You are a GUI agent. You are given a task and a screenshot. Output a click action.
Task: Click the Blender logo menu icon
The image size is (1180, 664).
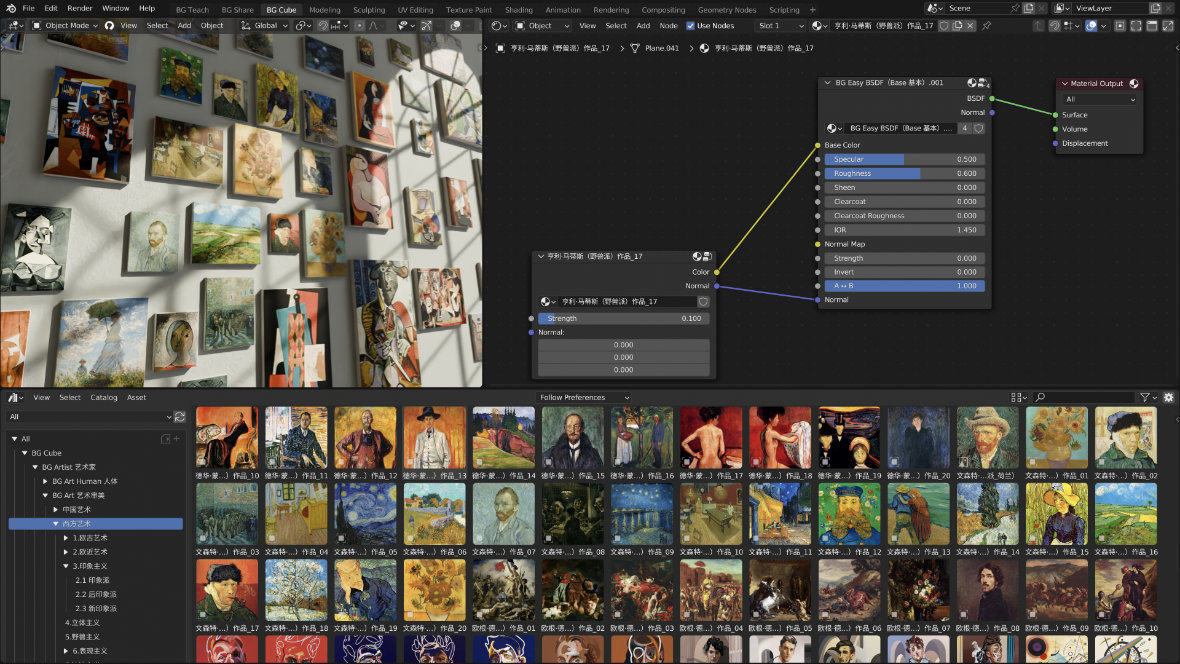[11, 8]
